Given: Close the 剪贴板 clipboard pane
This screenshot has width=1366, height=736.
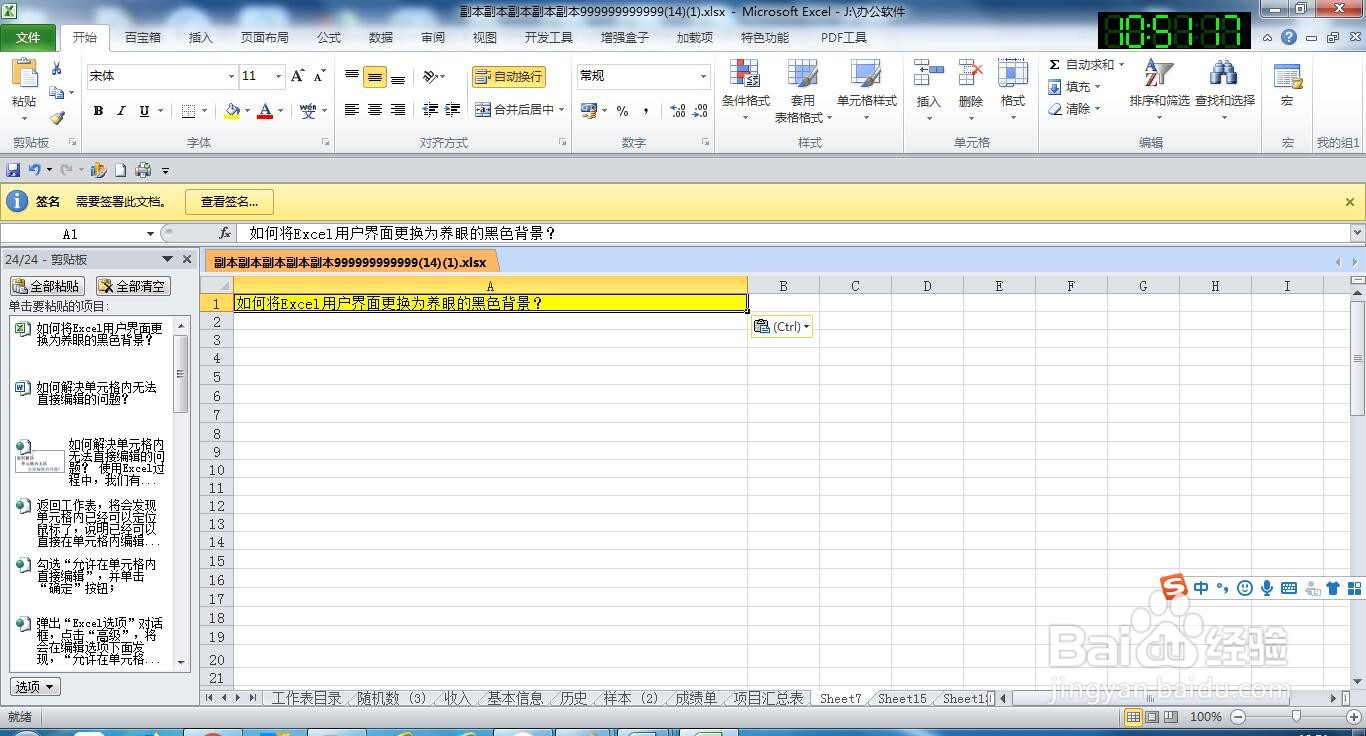Looking at the screenshot, I should (187, 260).
